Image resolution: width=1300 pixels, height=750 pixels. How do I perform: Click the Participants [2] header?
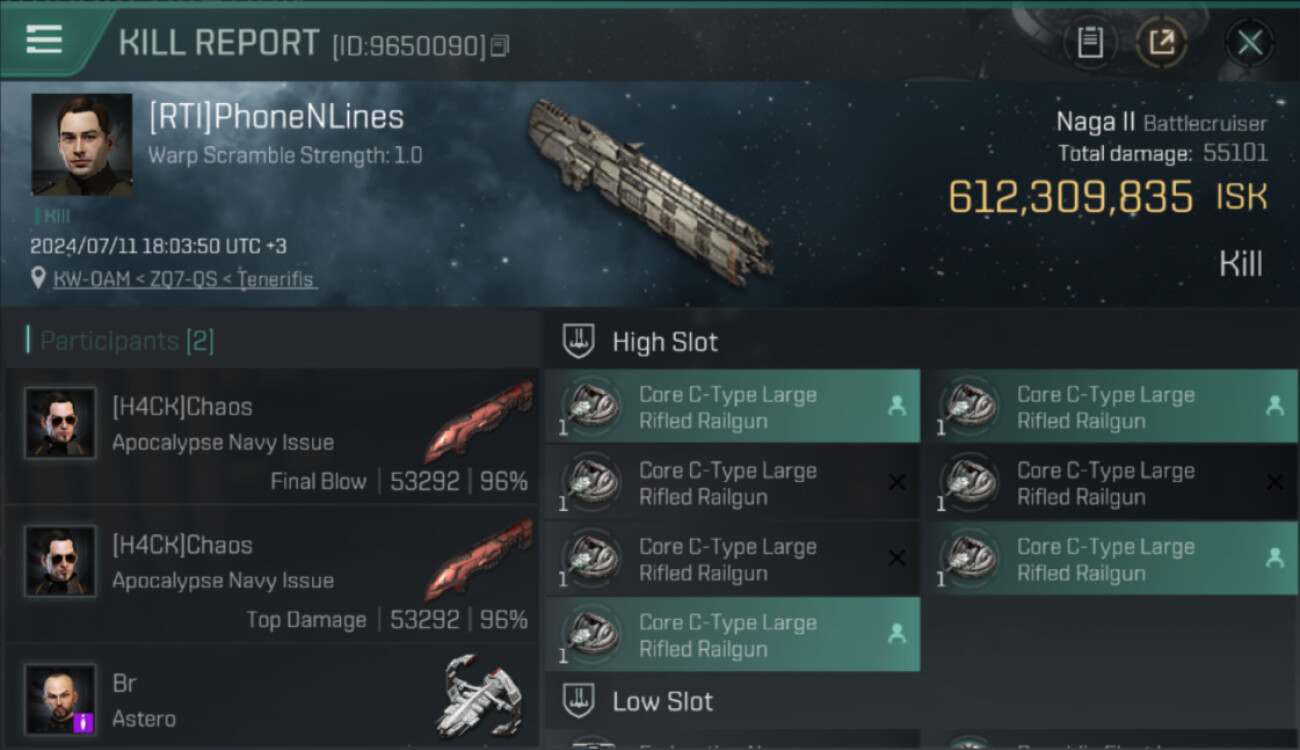pos(120,341)
